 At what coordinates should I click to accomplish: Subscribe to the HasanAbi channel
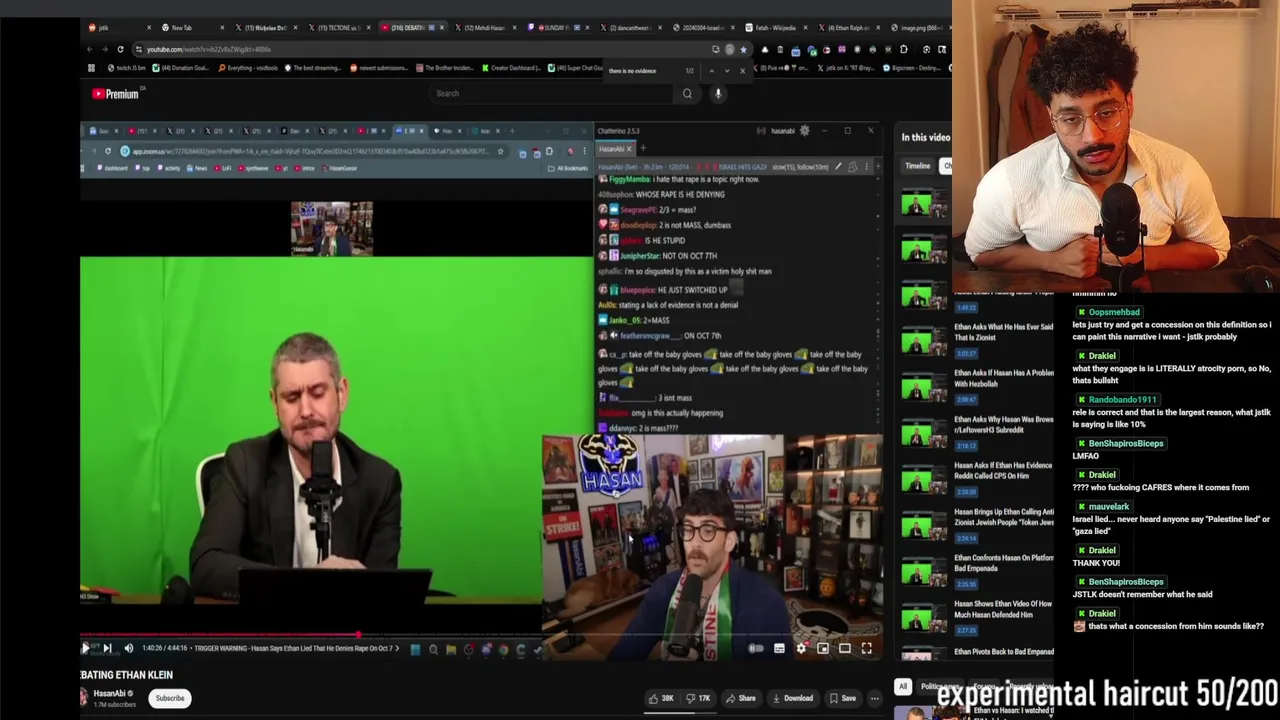pyautogui.click(x=170, y=698)
